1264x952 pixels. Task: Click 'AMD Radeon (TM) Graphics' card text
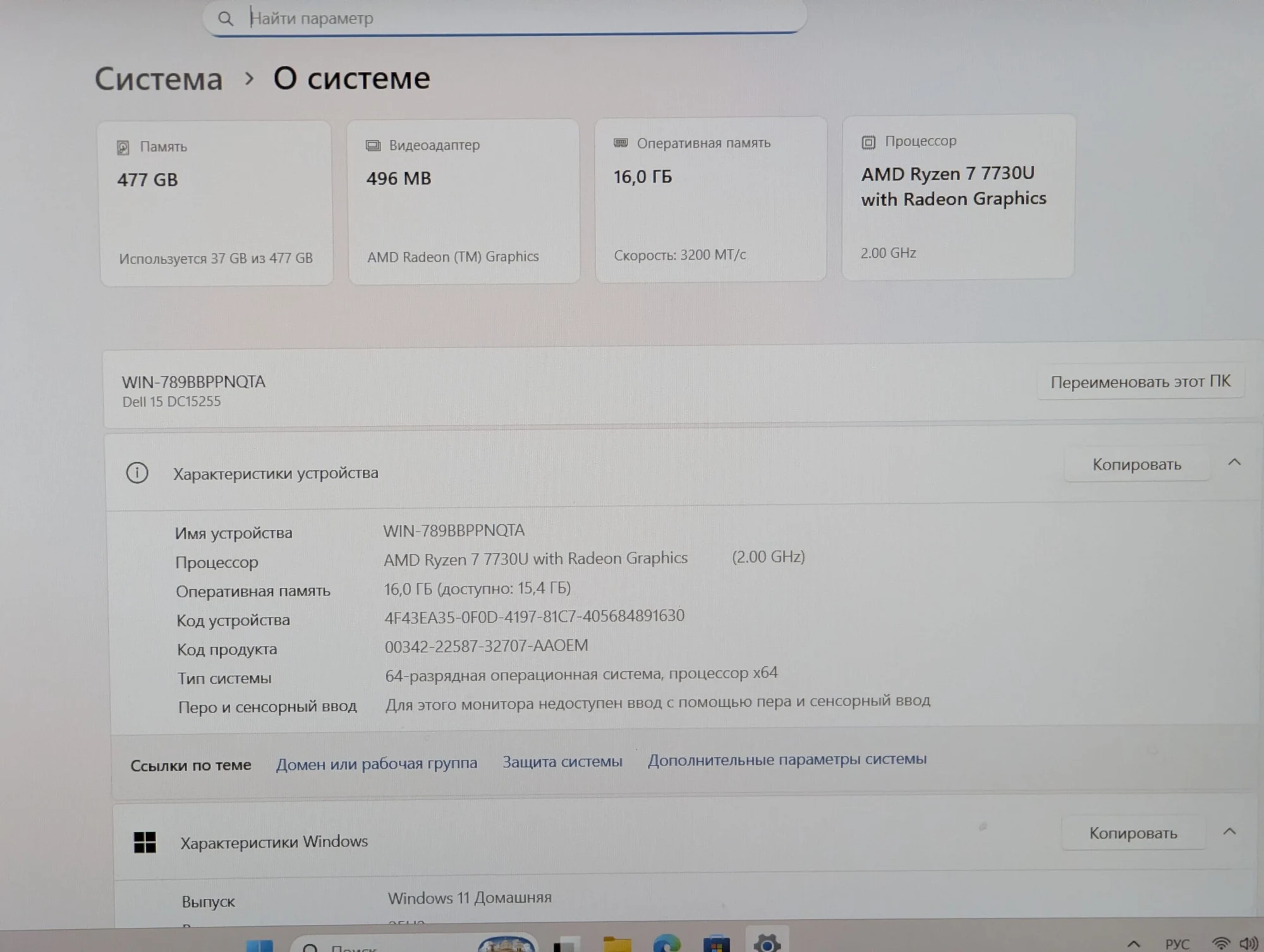tap(453, 257)
